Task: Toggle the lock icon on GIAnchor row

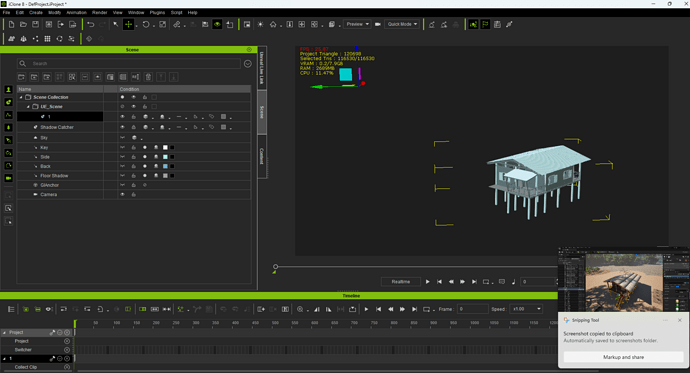Action: (x=133, y=185)
